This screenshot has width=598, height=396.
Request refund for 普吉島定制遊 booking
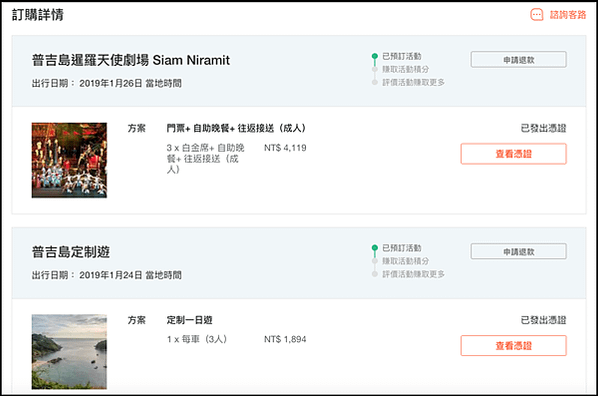(519, 251)
